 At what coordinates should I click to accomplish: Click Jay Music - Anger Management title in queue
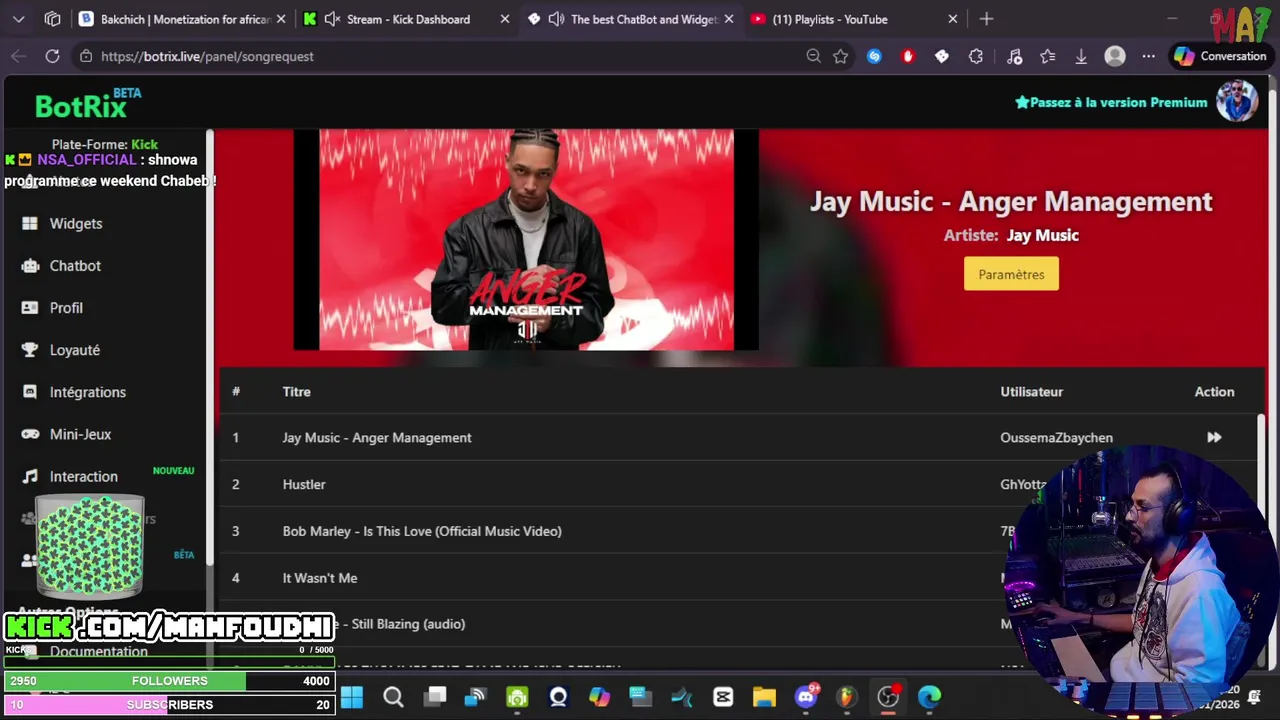[377, 437]
